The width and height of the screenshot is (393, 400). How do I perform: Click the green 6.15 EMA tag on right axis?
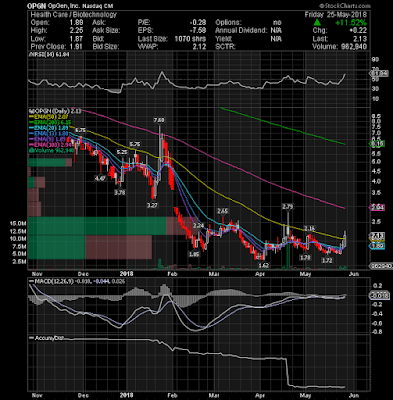(x=378, y=144)
